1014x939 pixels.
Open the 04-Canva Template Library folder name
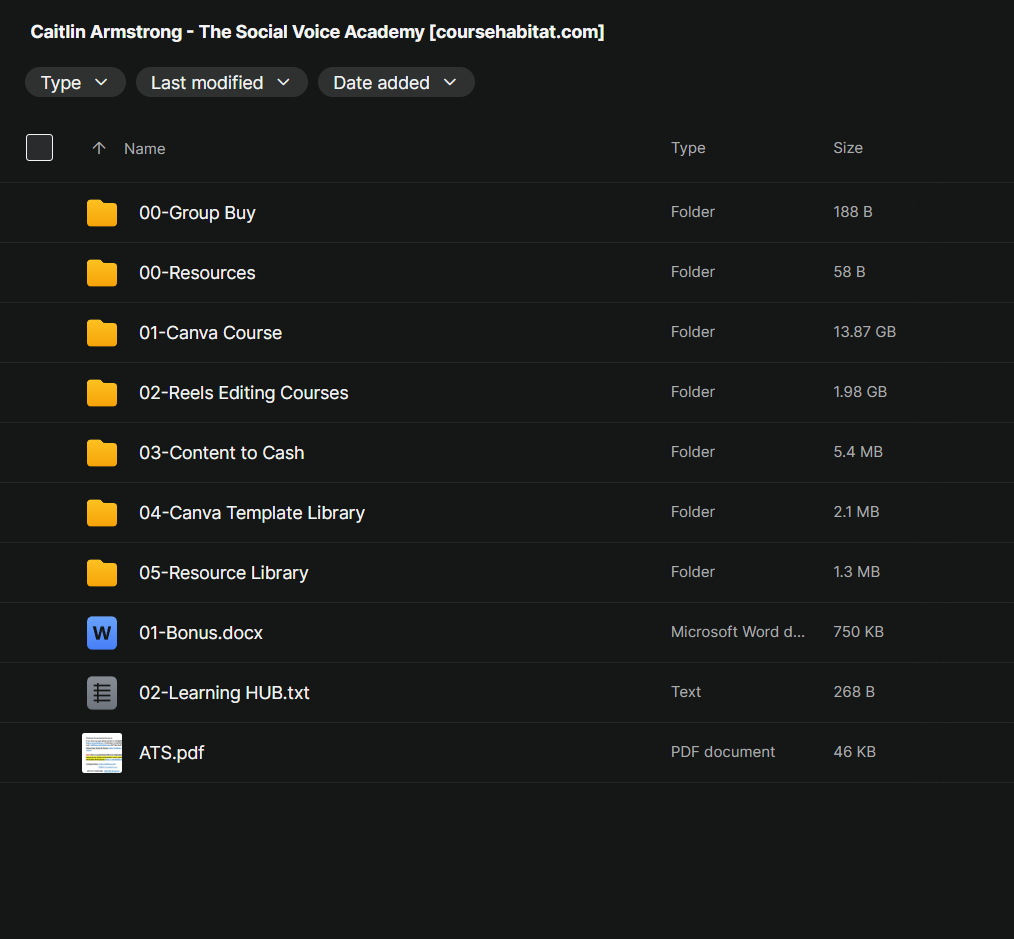coord(252,513)
